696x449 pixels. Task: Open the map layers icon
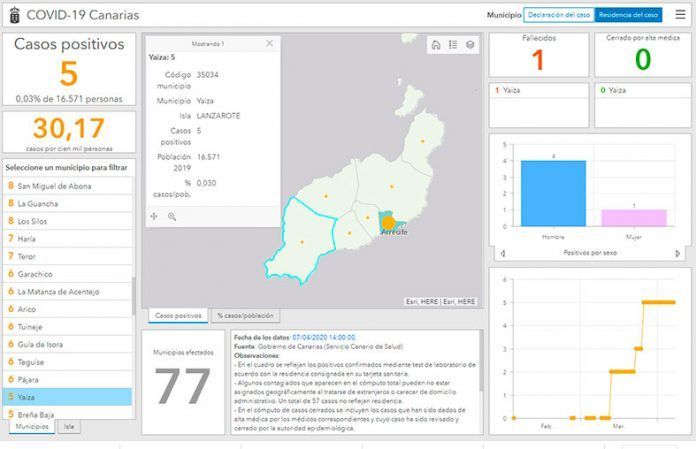click(x=470, y=45)
